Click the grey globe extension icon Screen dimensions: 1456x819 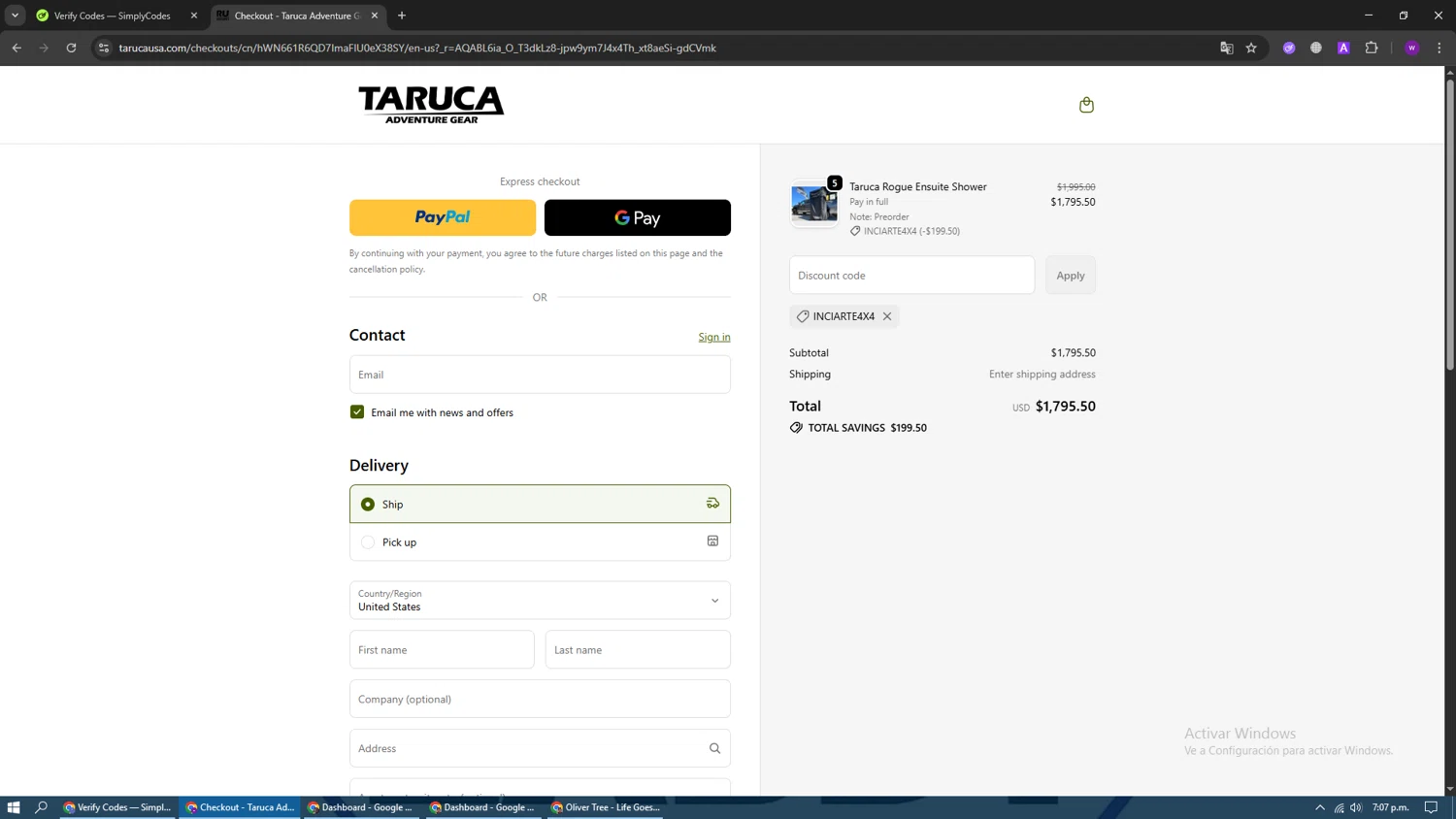pos(1316,48)
